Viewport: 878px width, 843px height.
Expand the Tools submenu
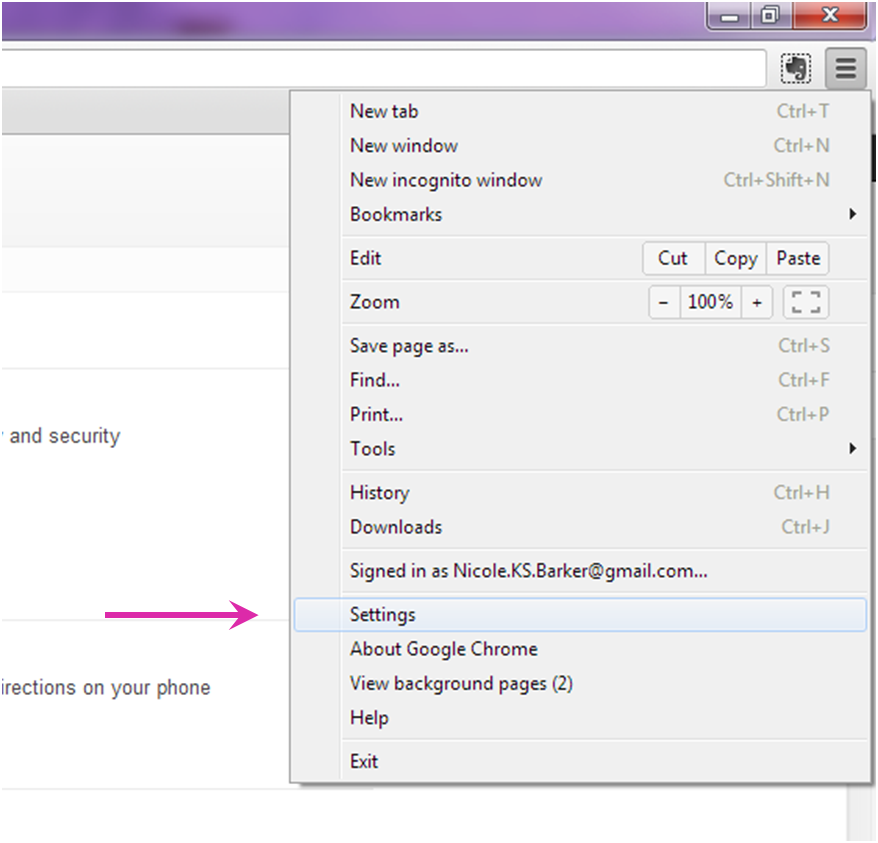click(x=372, y=448)
